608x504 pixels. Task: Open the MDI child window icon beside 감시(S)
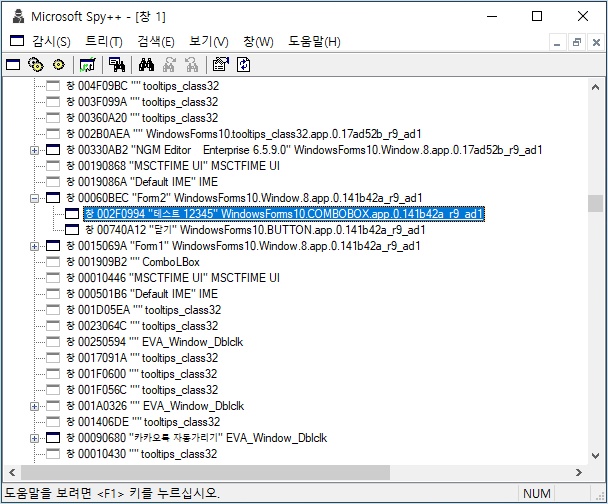click(17, 41)
